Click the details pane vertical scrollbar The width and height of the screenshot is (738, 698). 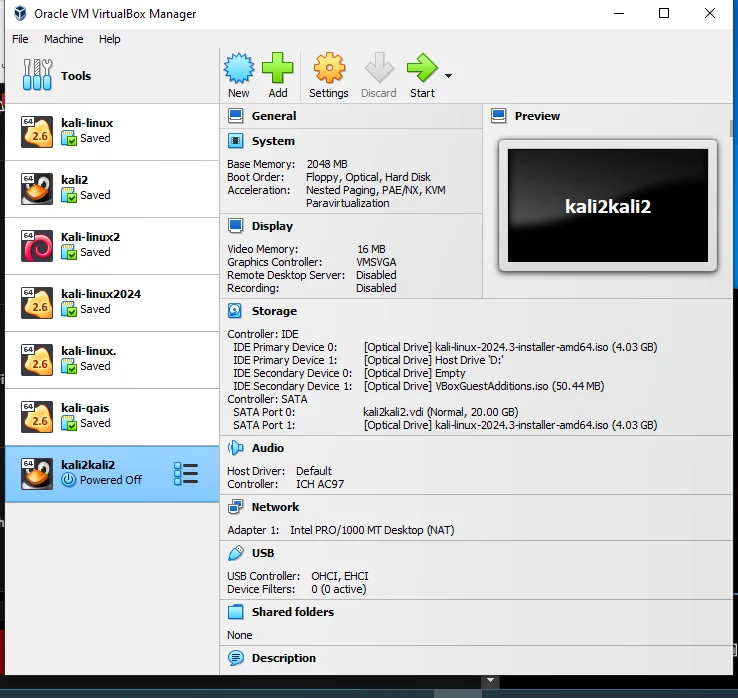click(x=731, y=128)
